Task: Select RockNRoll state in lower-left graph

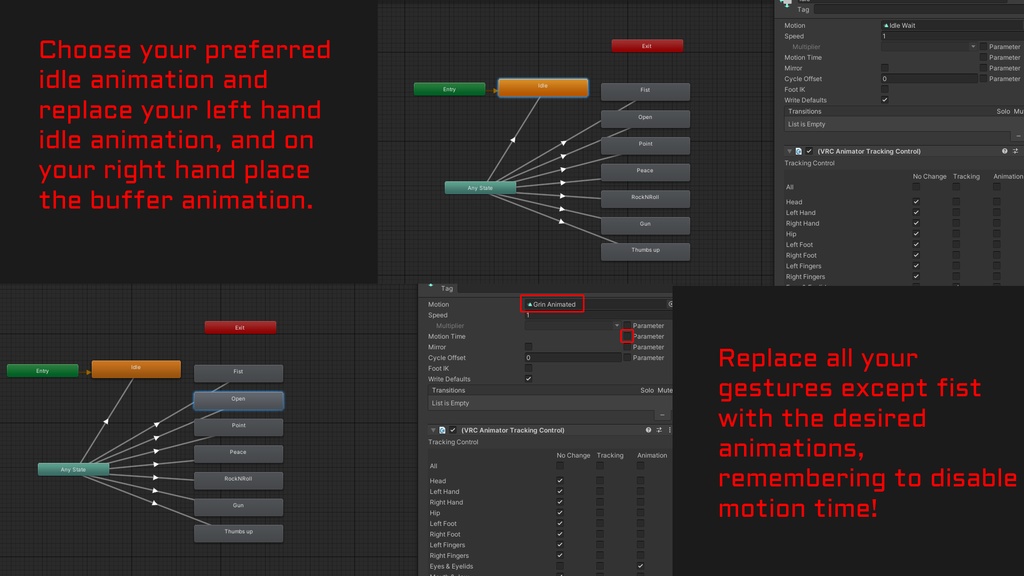Action: (238, 480)
